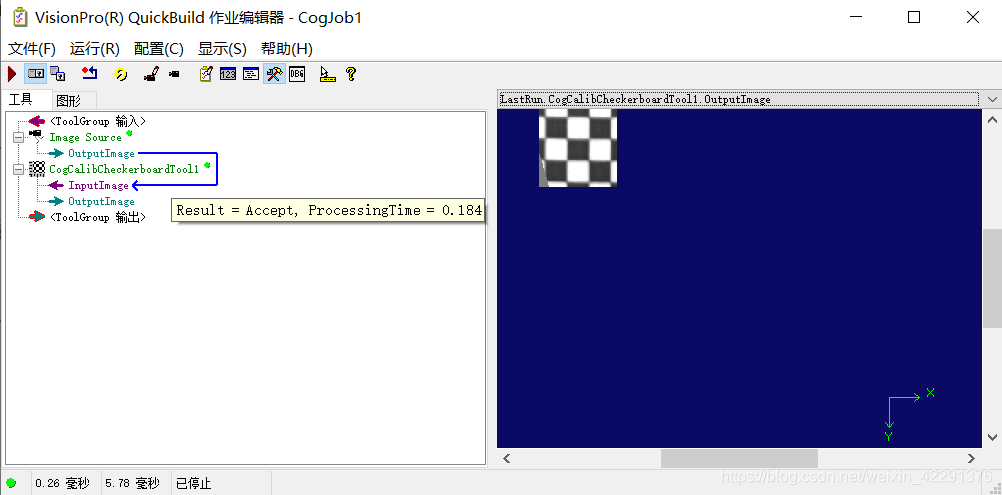1002x495 pixels.
Task: Switch to the 工具 tab
Action: coord(20,99)
